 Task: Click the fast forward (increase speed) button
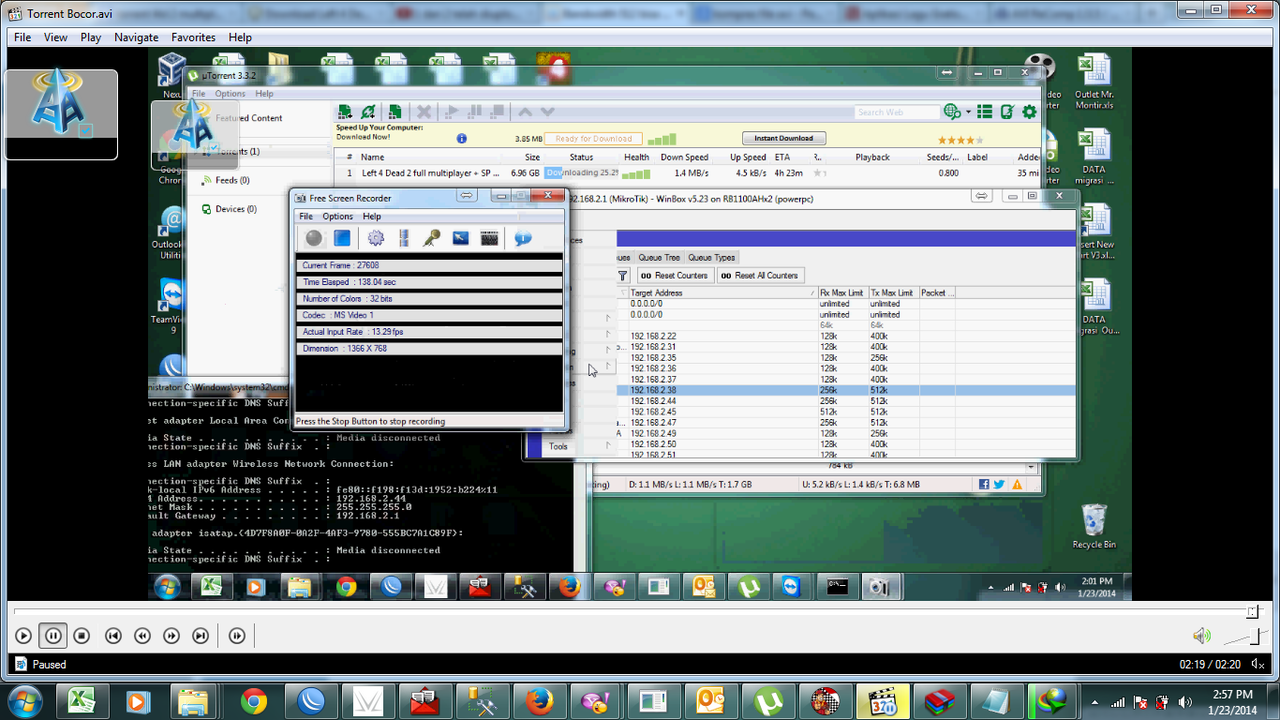tap(171, 635)
